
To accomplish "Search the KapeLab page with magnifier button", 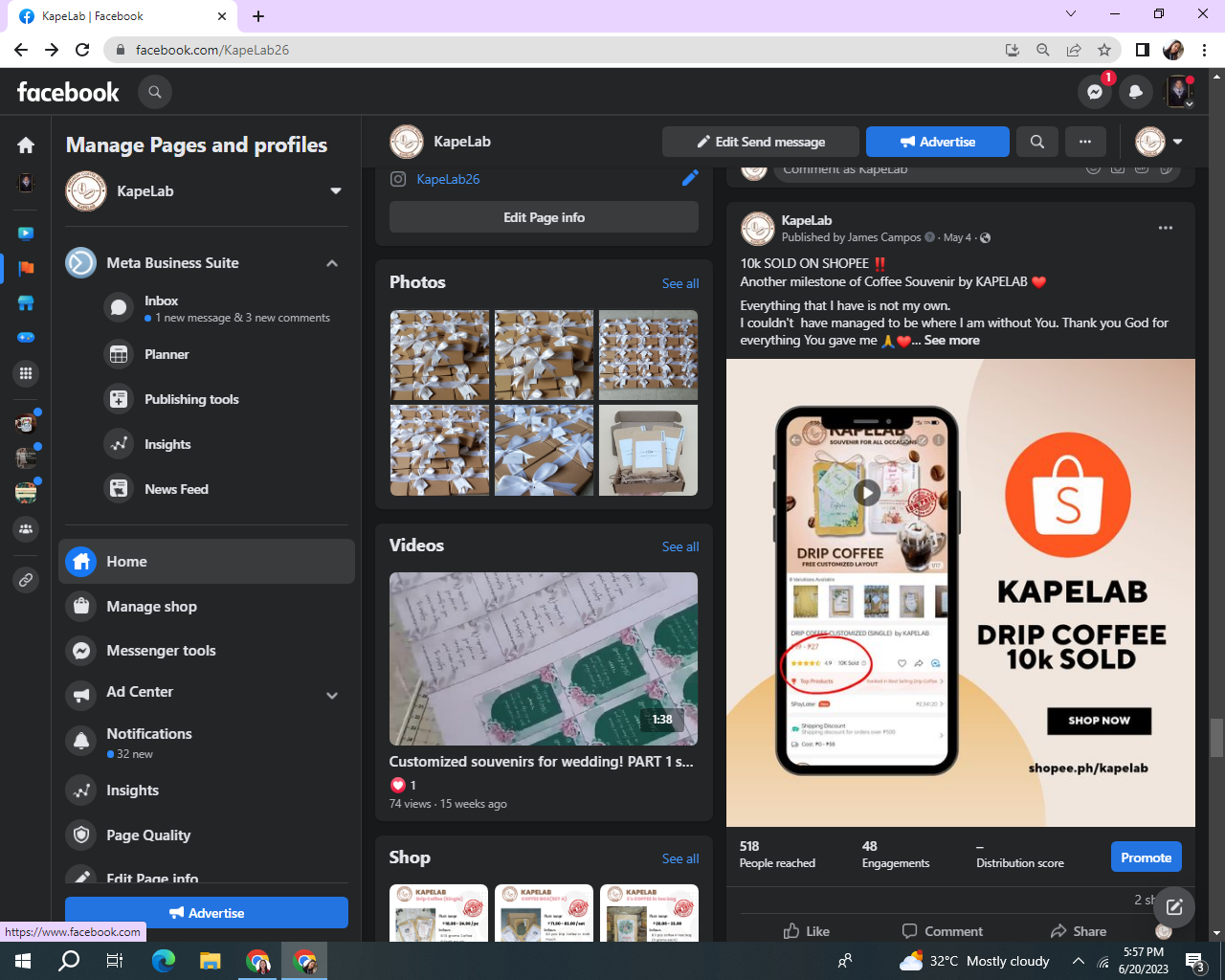I will 1037,142.
